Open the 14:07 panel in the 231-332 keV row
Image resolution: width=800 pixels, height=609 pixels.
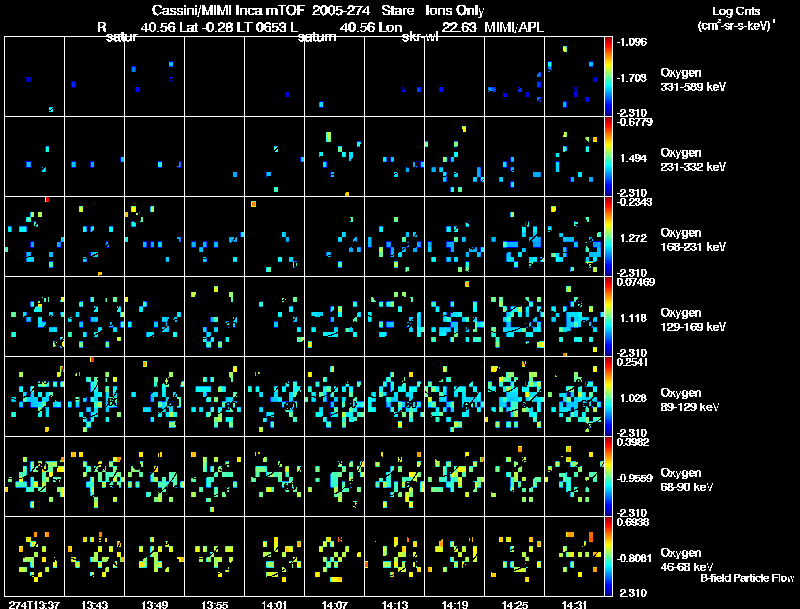[334, 156]
